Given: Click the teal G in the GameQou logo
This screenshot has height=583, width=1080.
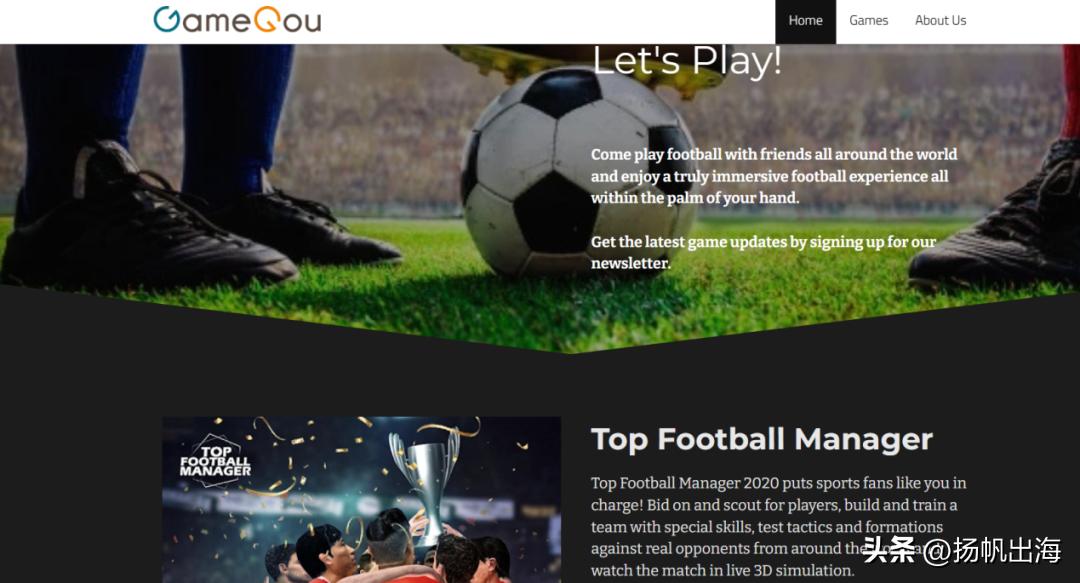Looking at the screenshot, I should pyautogui.click(x=167, y=20).
